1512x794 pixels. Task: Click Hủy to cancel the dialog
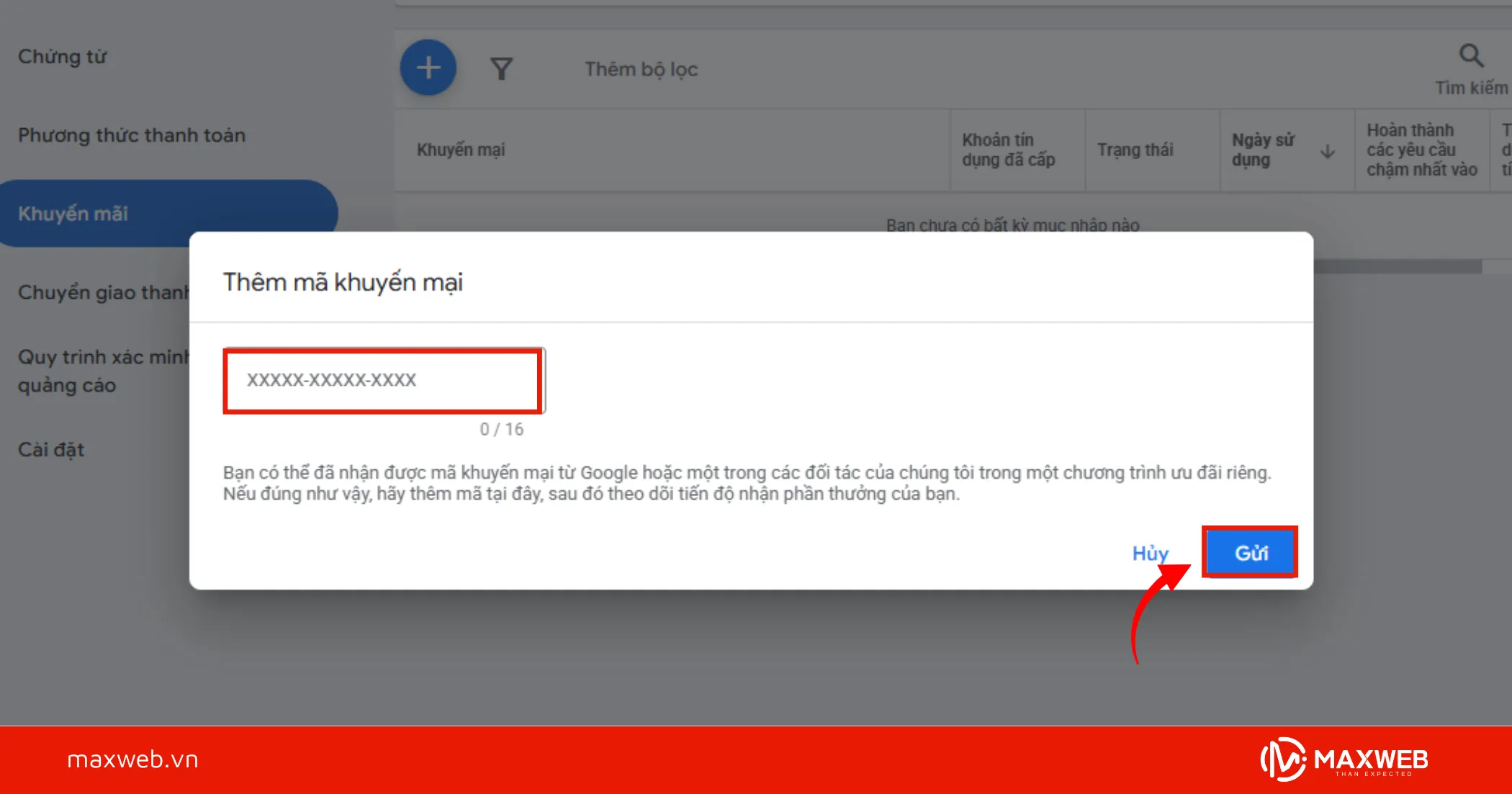[x=1150, y=553]
